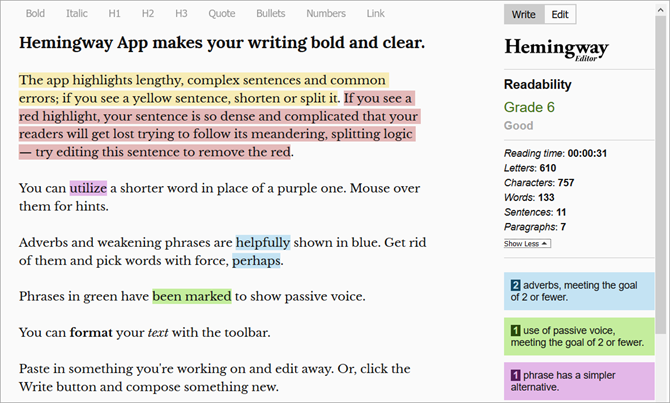Click the blue highlighted word "perhaps"
Viewport: 670px width, 403px height.
[256, 261]
